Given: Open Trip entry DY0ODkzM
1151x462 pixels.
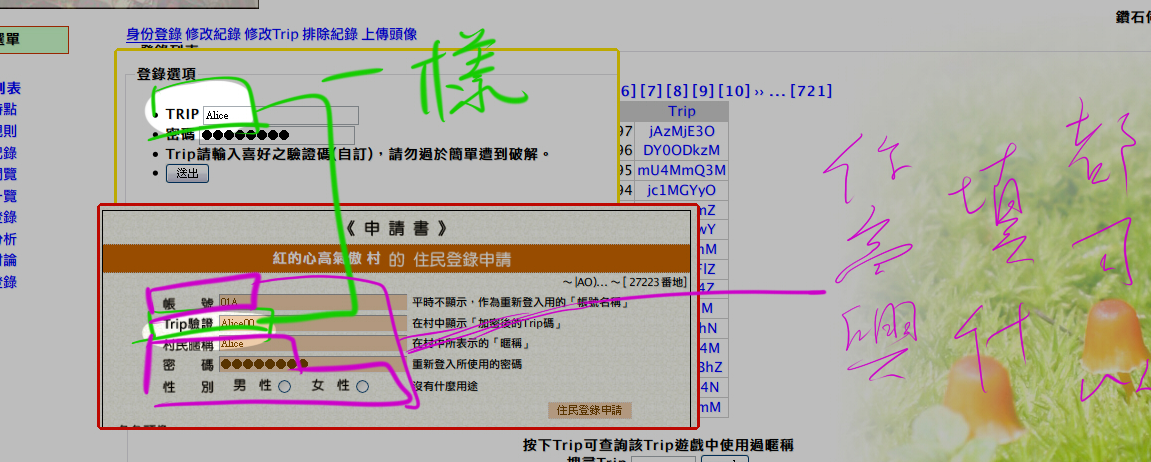Looking at the screenshot, I should point(682,151).
